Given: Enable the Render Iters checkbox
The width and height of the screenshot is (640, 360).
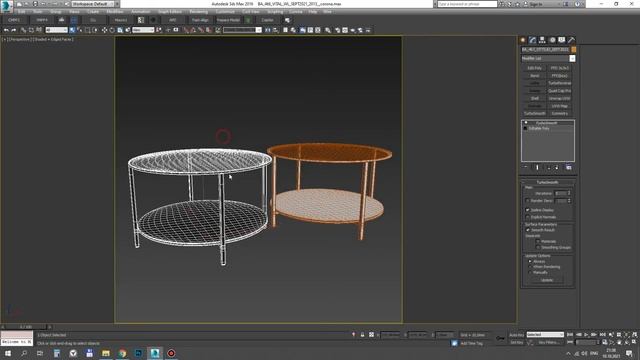Looking at the screenshot, I should (527, 201).
